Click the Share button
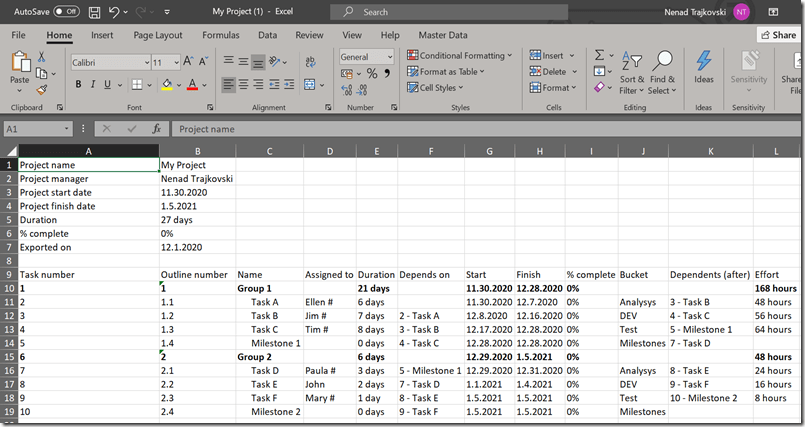The image size is (805, 427). coord(777,35)
